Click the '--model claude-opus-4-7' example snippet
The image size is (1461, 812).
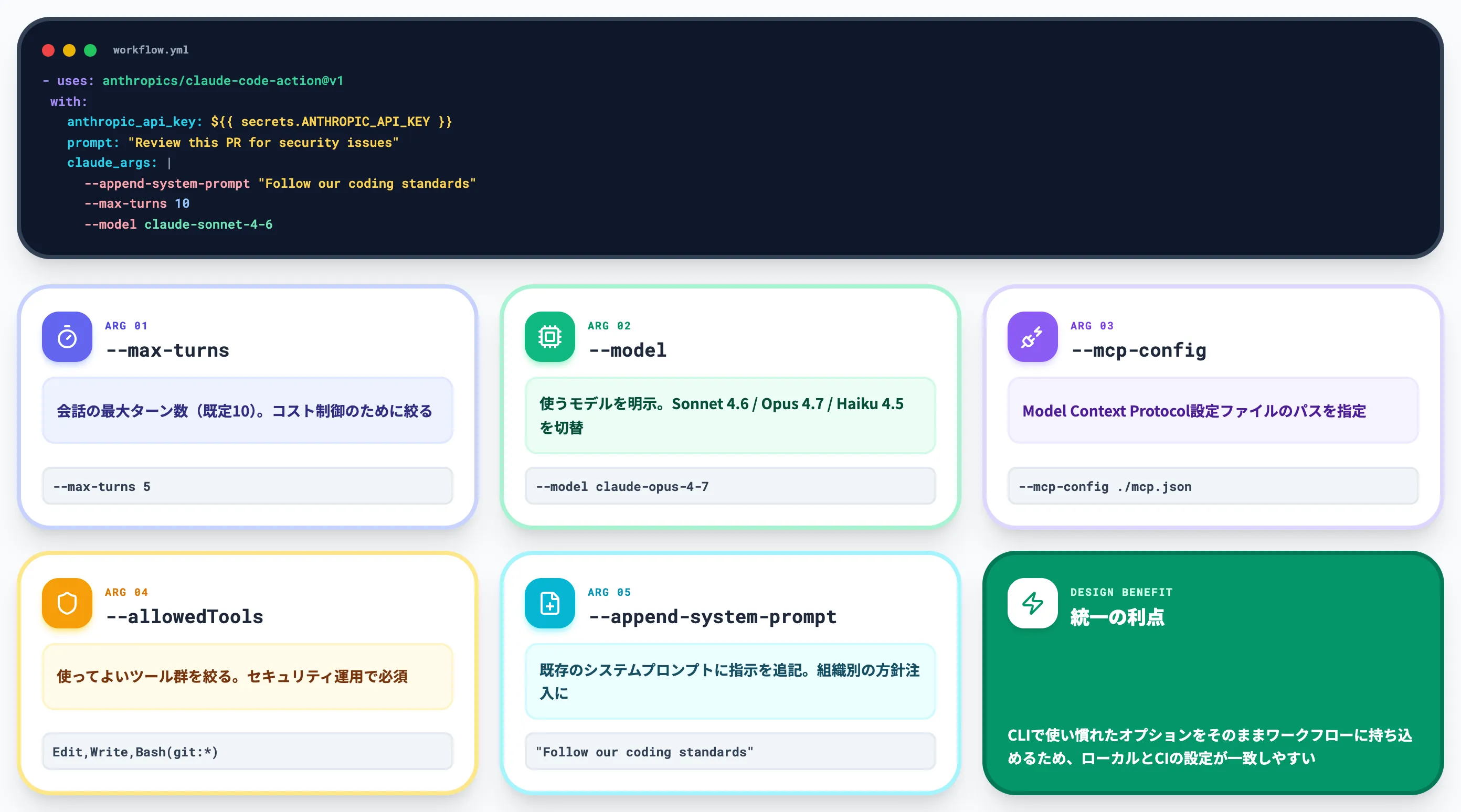(x=730, y=487)
